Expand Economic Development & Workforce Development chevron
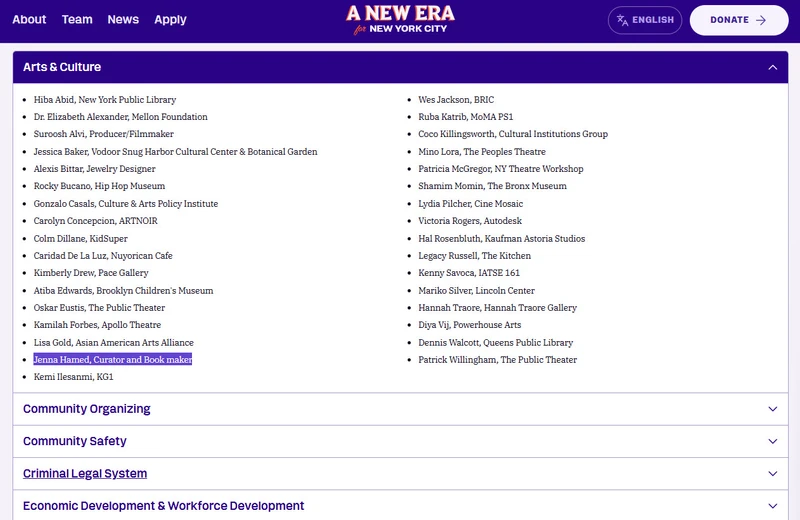 click(772, 506)
